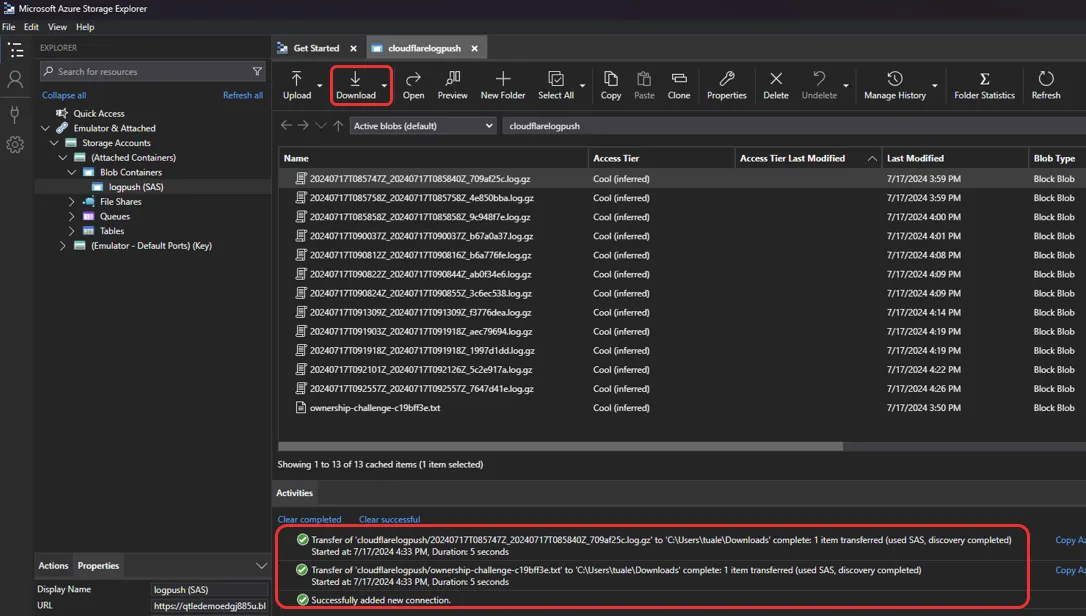Screen dimensions: 1086x616
Task: Select the logpush (SAS) container
Action: click(x=136, y=187)
